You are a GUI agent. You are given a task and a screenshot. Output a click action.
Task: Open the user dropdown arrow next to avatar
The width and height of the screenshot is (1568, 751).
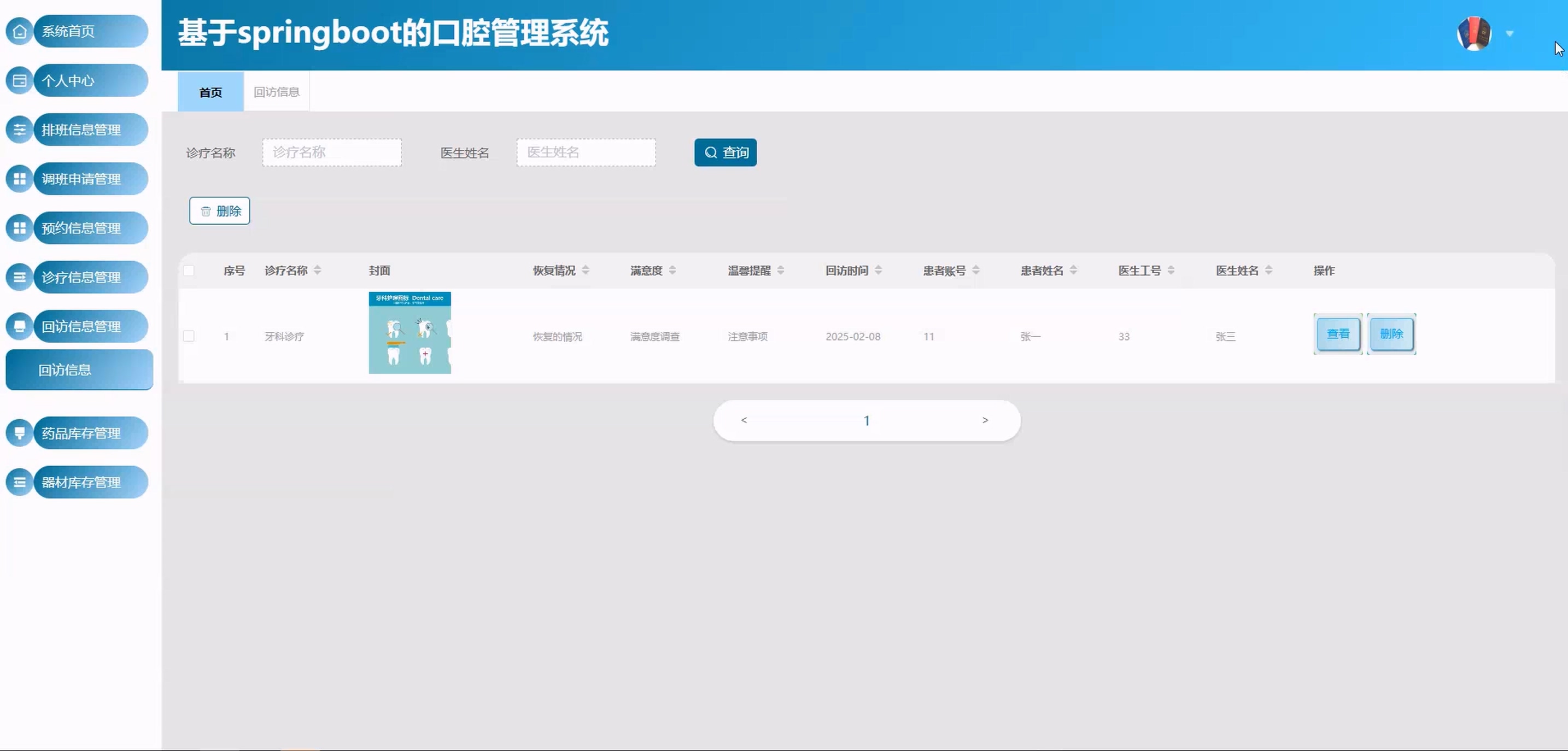tap(1510, 33)
